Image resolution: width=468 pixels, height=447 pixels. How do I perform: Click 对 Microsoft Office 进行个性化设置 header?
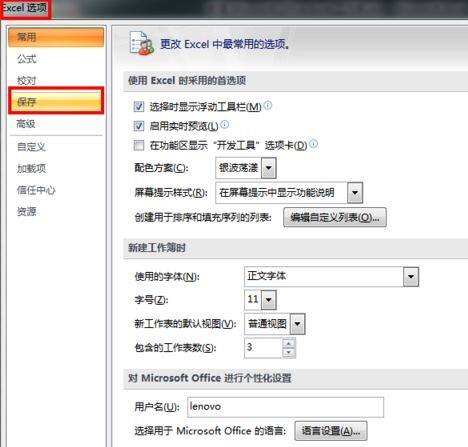[210, 378]
